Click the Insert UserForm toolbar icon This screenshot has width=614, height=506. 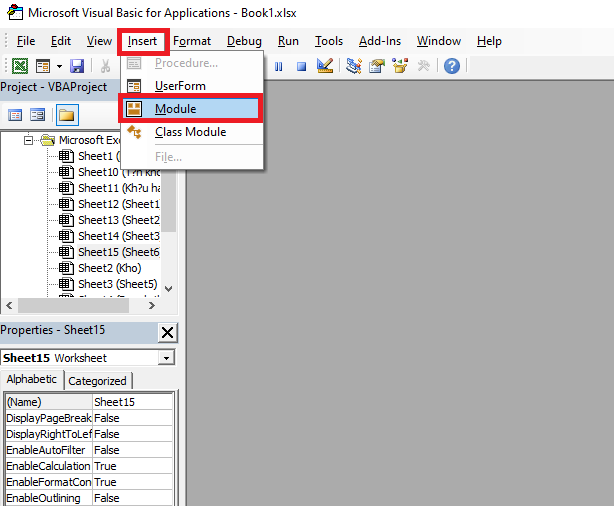[x=43, y=66]
